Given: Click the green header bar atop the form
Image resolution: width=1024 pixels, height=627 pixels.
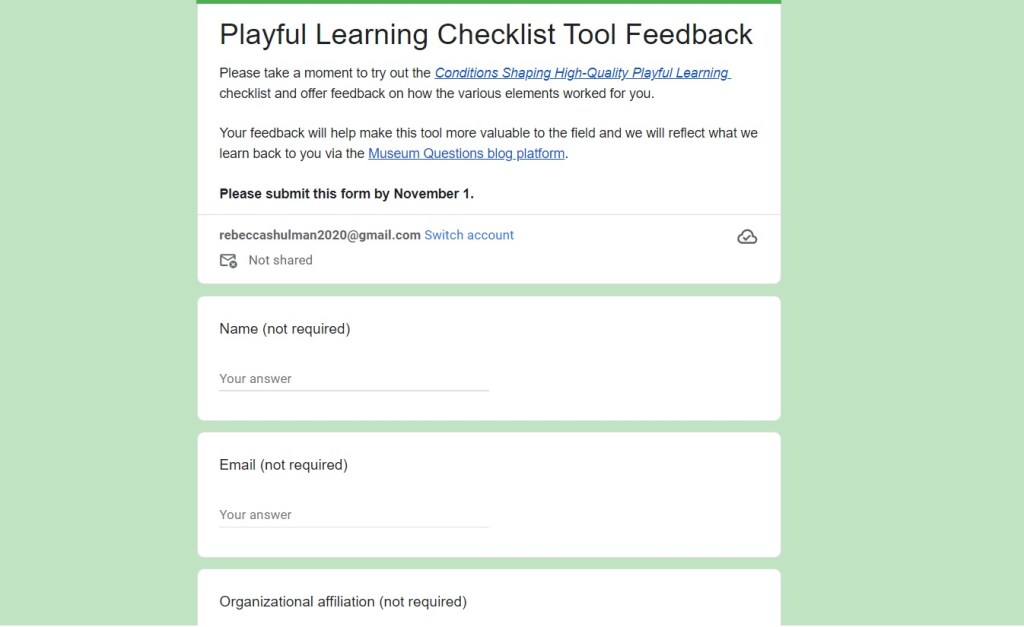Looking at the screenshot, I should point(489,2).
